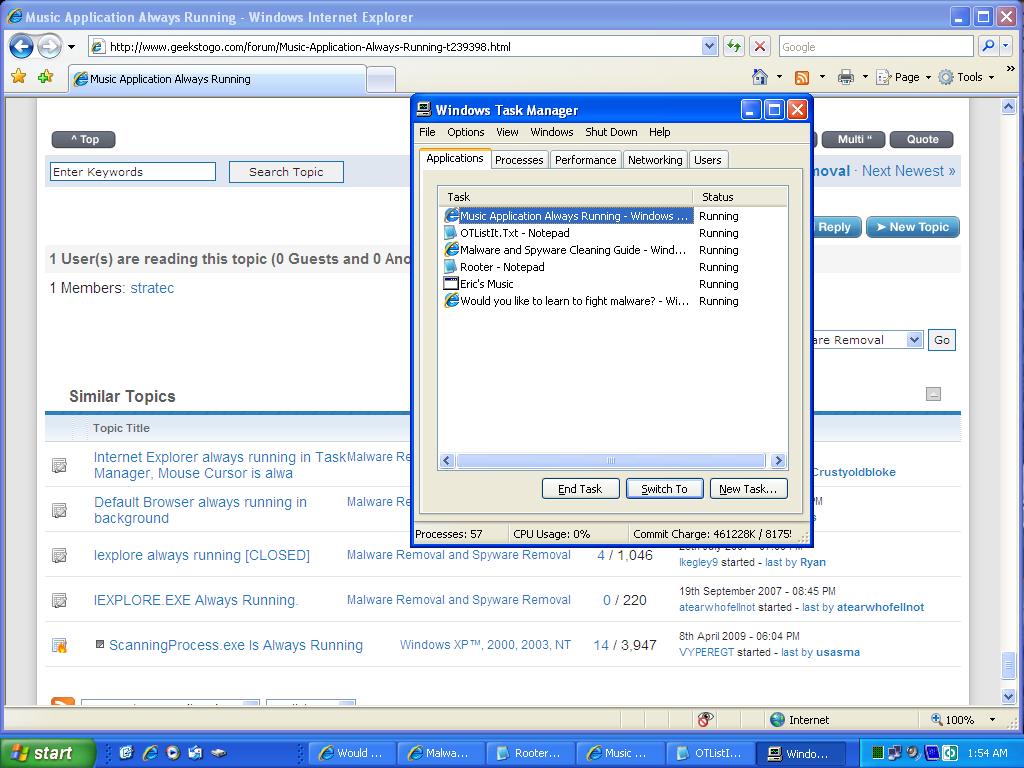This screenshot has height=768, width=1024.
Task: Click the Search Topic button
Action: point(286,172)
